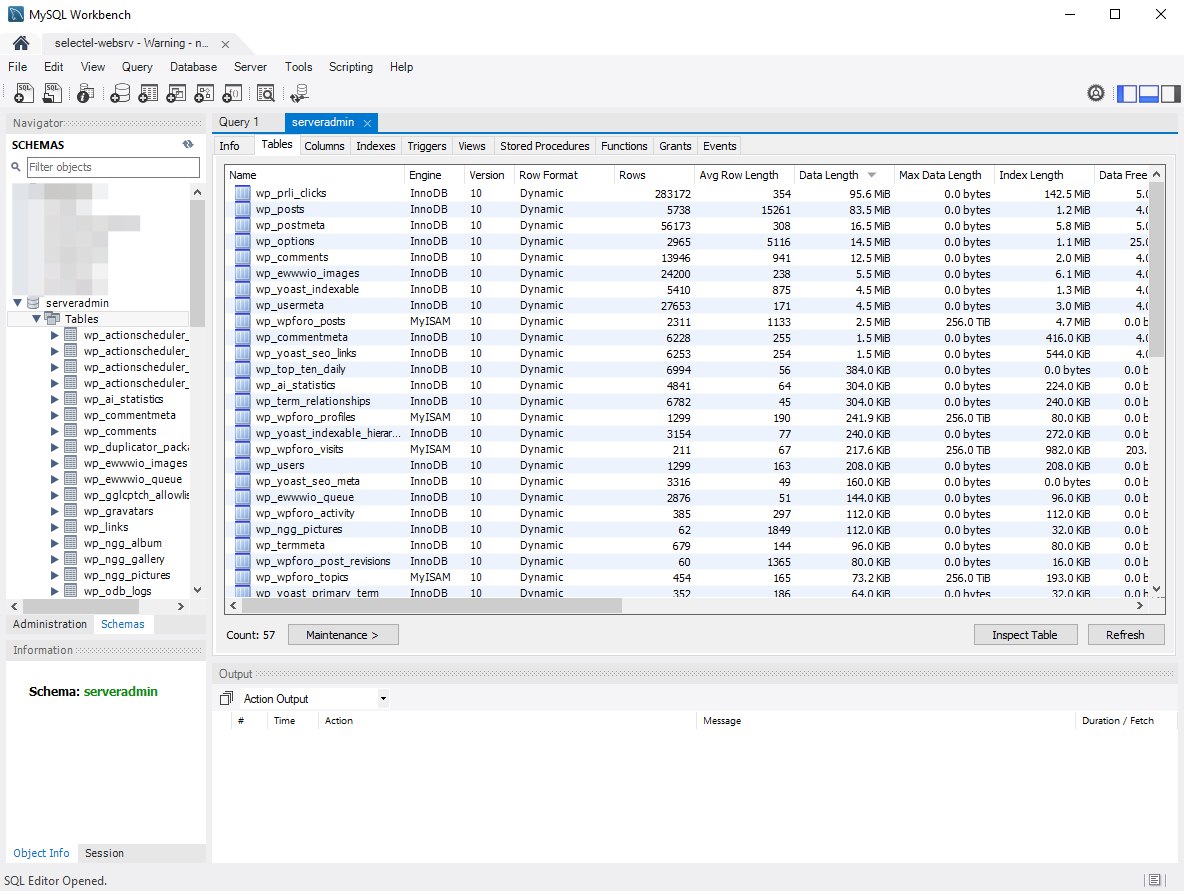Select the wp_wpforo_posts row in table list

pos(688,321)
